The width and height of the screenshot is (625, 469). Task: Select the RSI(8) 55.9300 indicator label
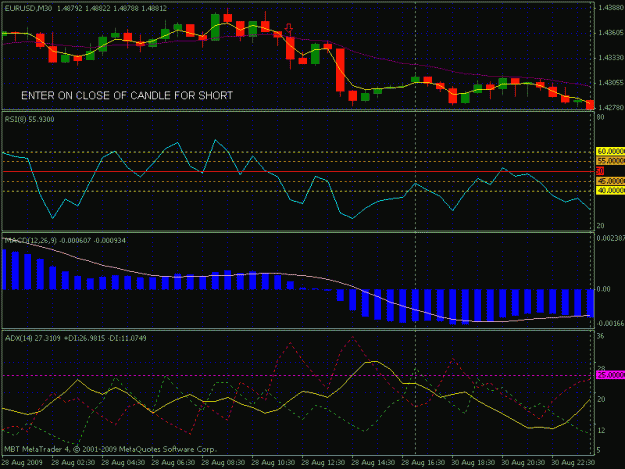coord(29,119)
